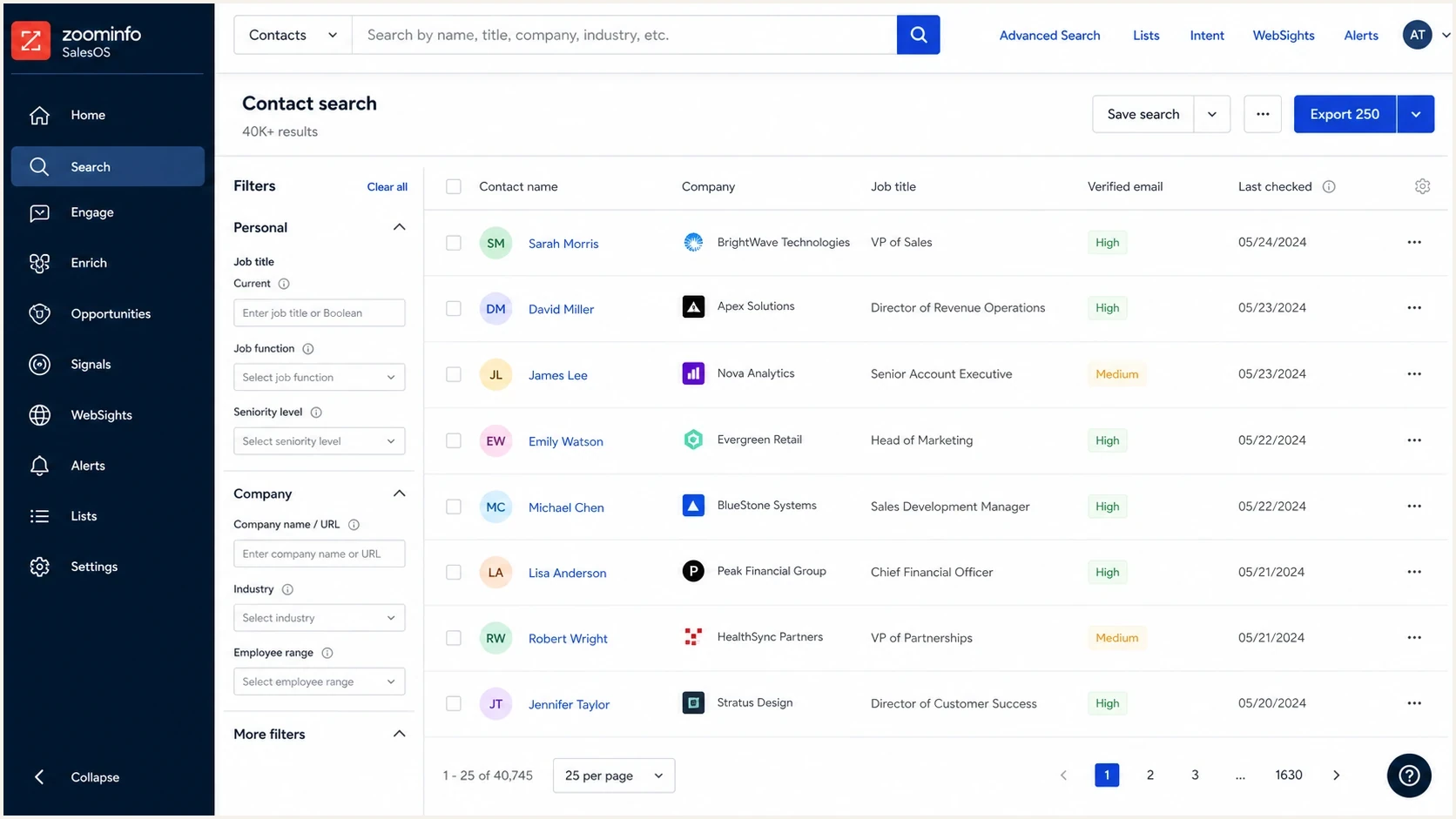Open WebSights in the top navigation
The width and height of the screenshot is (1456, 819).
tap(1284, 36)
